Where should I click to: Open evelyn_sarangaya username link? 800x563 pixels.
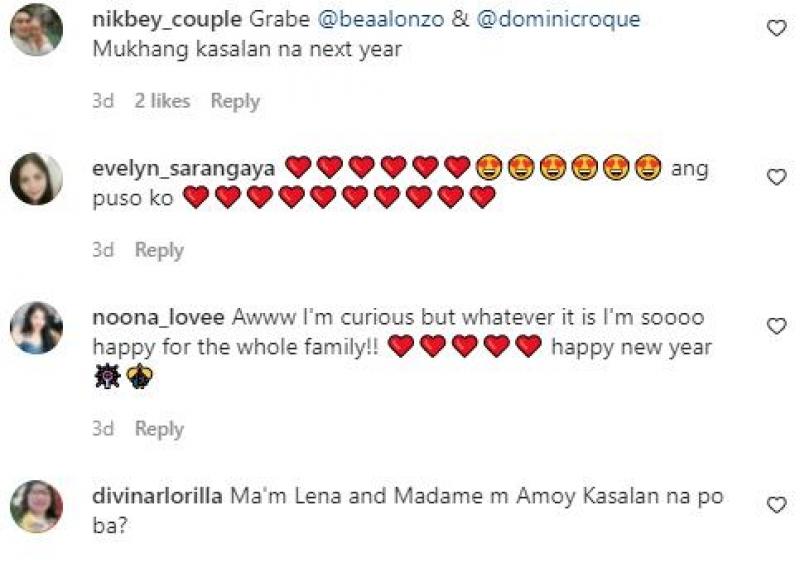tap(184, 168)
